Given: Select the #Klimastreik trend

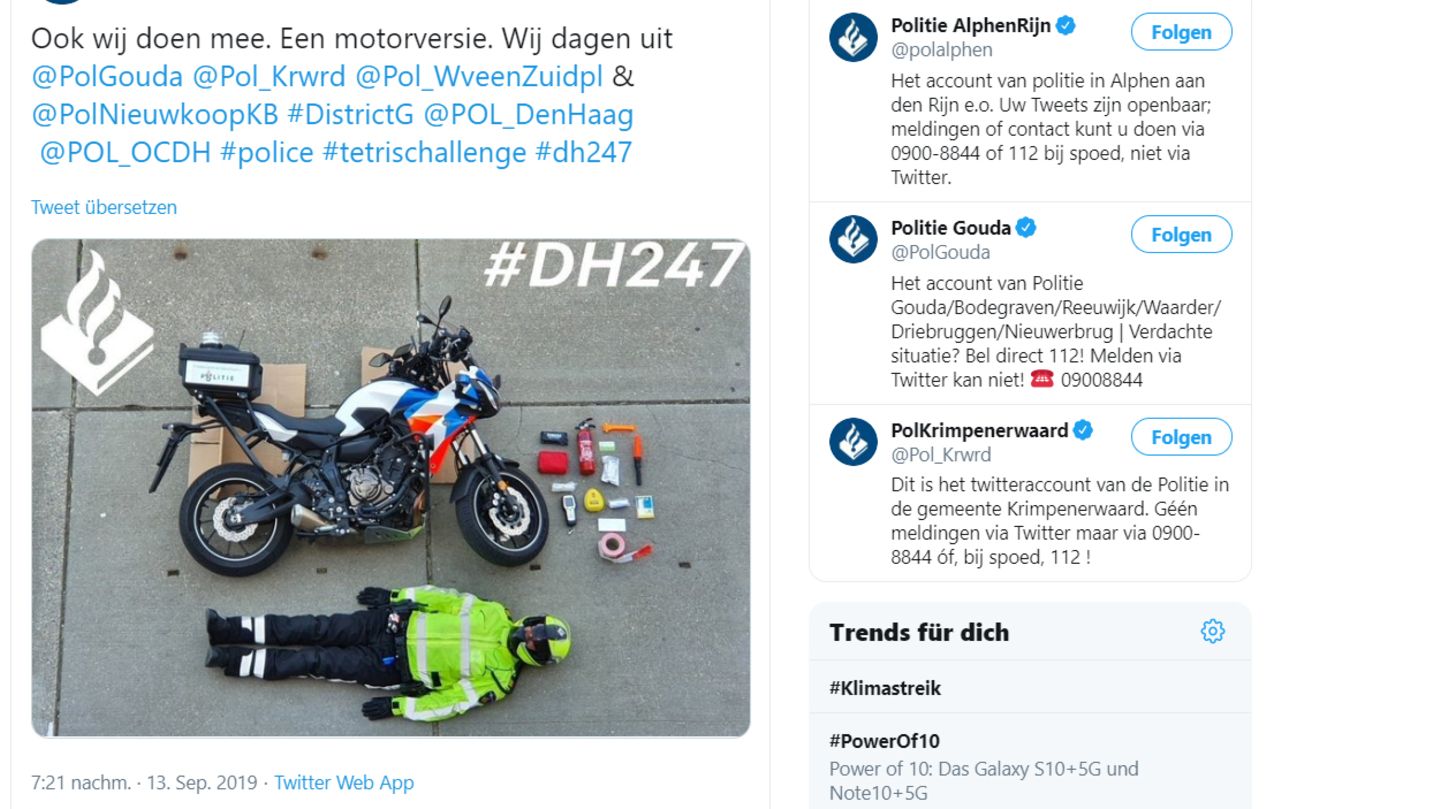Looking at the screenshot, I should (x=1030, y=687).
